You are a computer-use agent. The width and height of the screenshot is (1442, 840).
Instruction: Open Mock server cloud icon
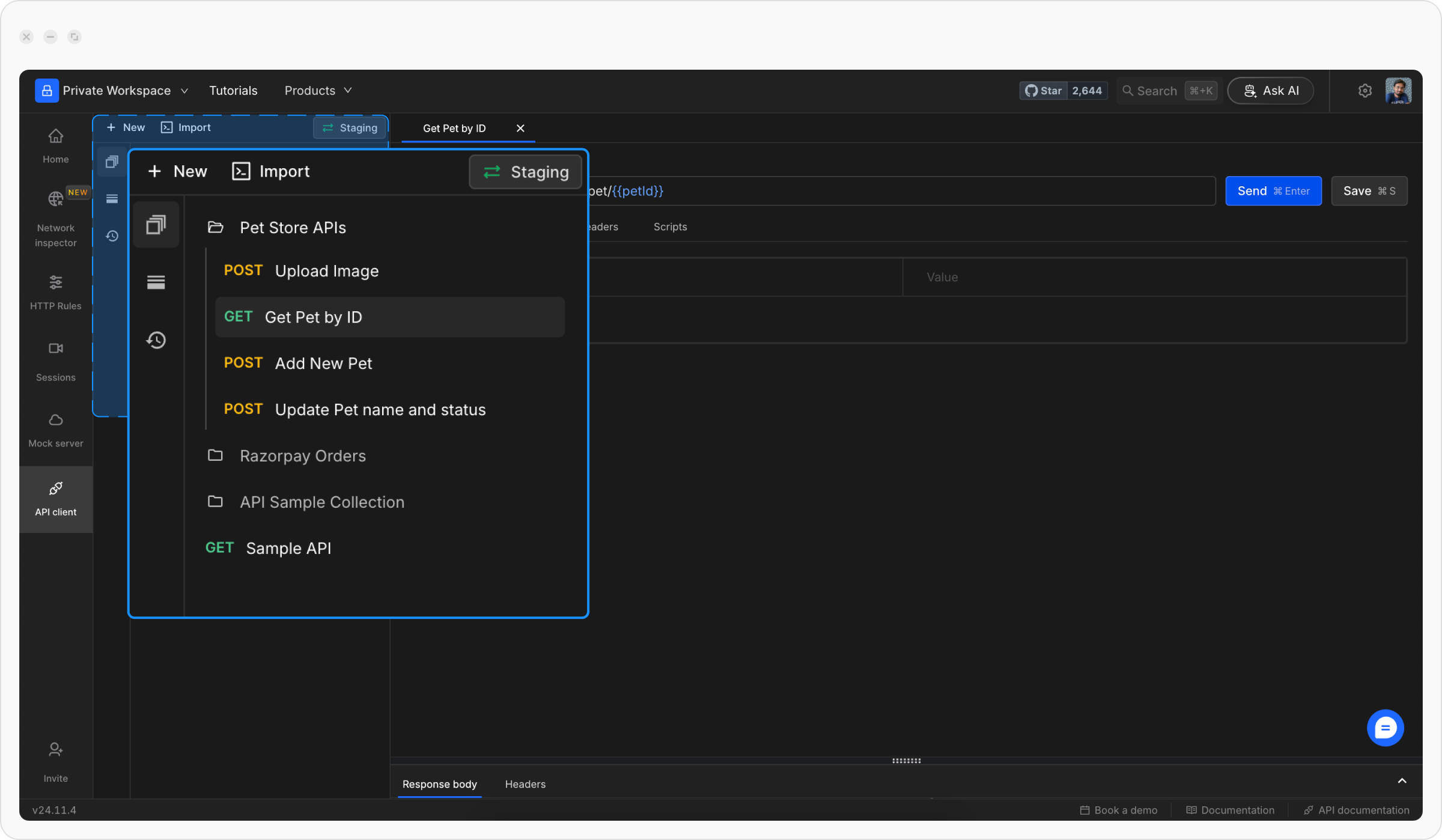55,420
